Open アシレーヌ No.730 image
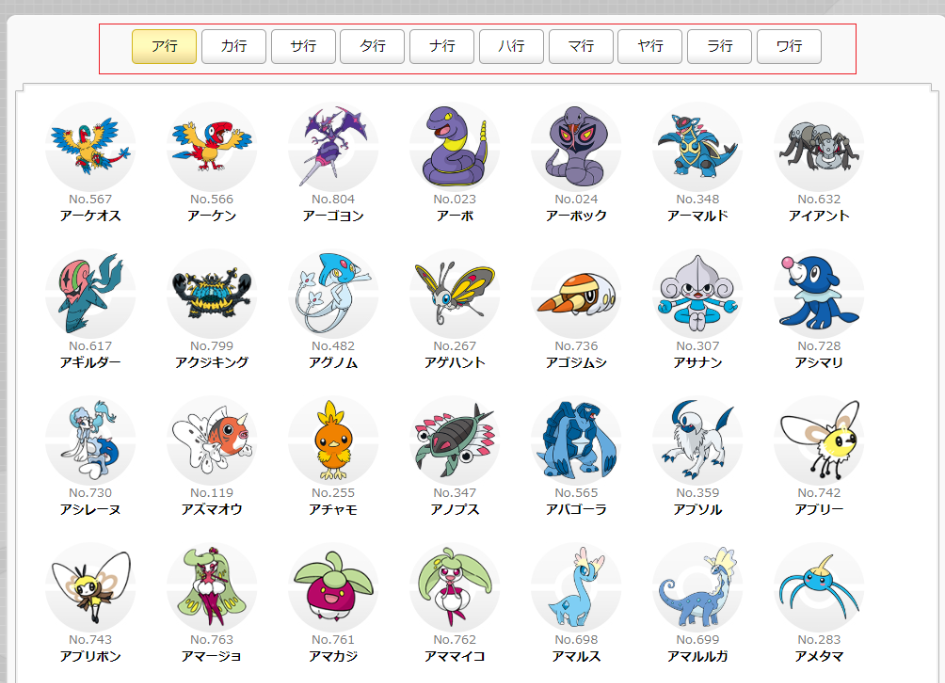This screenshot has height=683, width=945. pos(90,441)
